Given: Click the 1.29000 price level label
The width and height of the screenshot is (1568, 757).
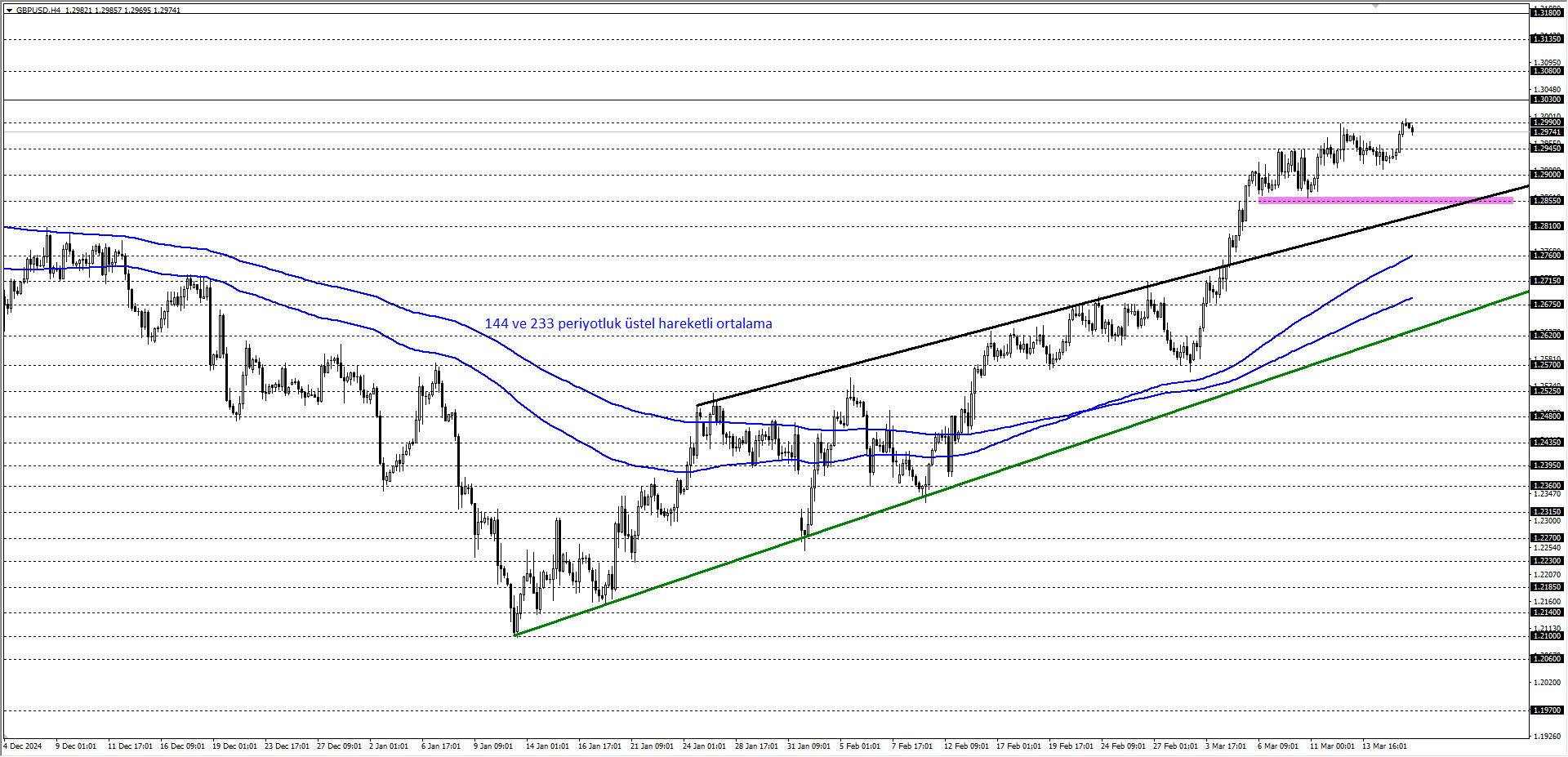Looking at the screenshot, I should click(1547, 175).
